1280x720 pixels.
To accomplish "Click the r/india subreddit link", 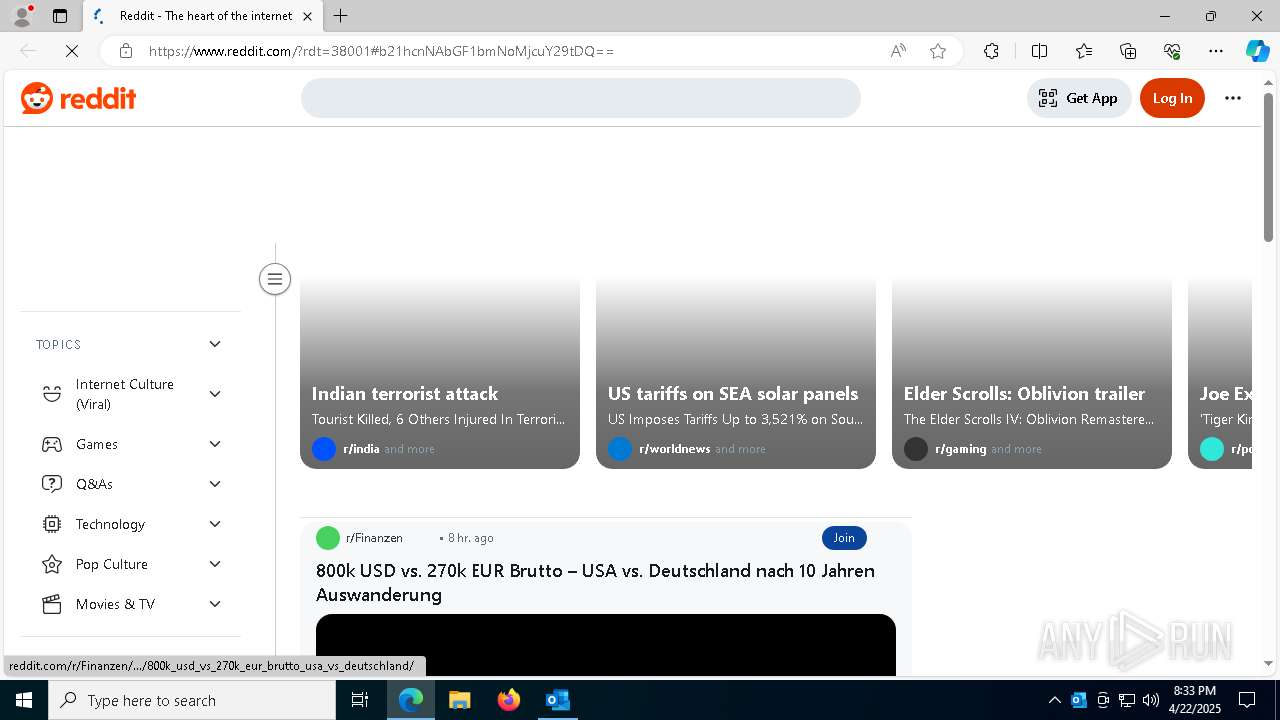I will [x=361, y=449].
